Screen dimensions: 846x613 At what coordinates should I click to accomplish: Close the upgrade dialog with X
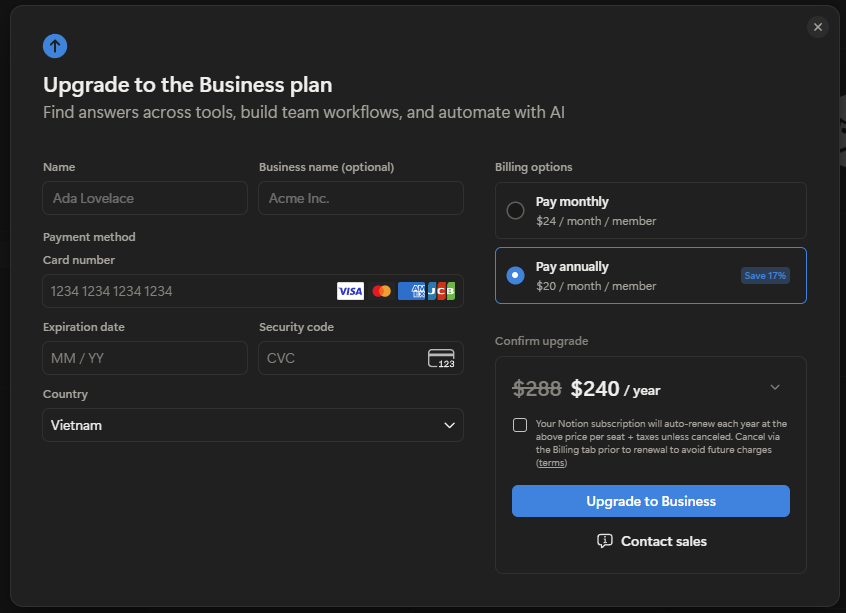pyautogui.click(x=818, y=27)
